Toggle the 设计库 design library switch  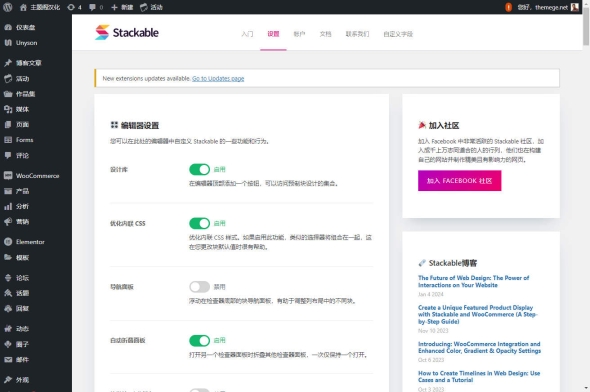[x=199, y=169]
